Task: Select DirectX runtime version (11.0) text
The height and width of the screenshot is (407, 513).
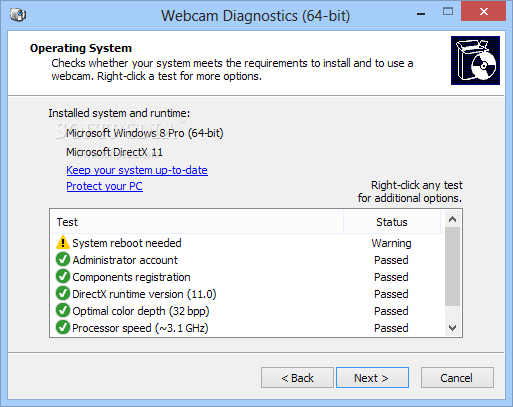Action: [x=144, y=294]
